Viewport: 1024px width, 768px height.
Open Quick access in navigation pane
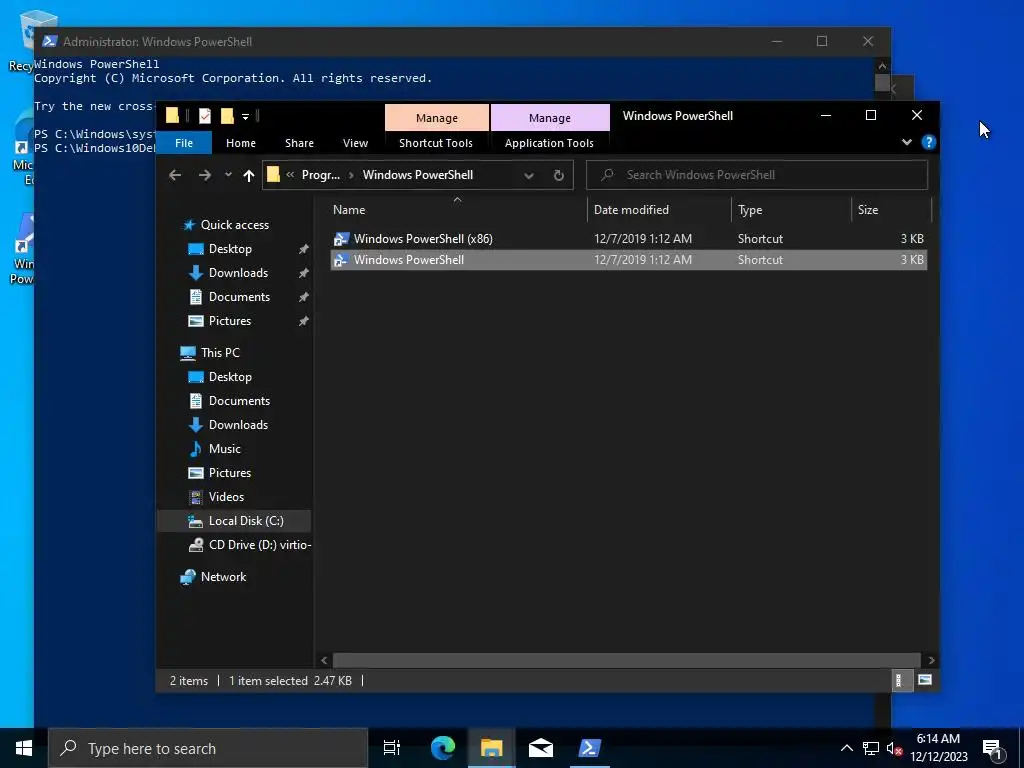tap(234, 225)
